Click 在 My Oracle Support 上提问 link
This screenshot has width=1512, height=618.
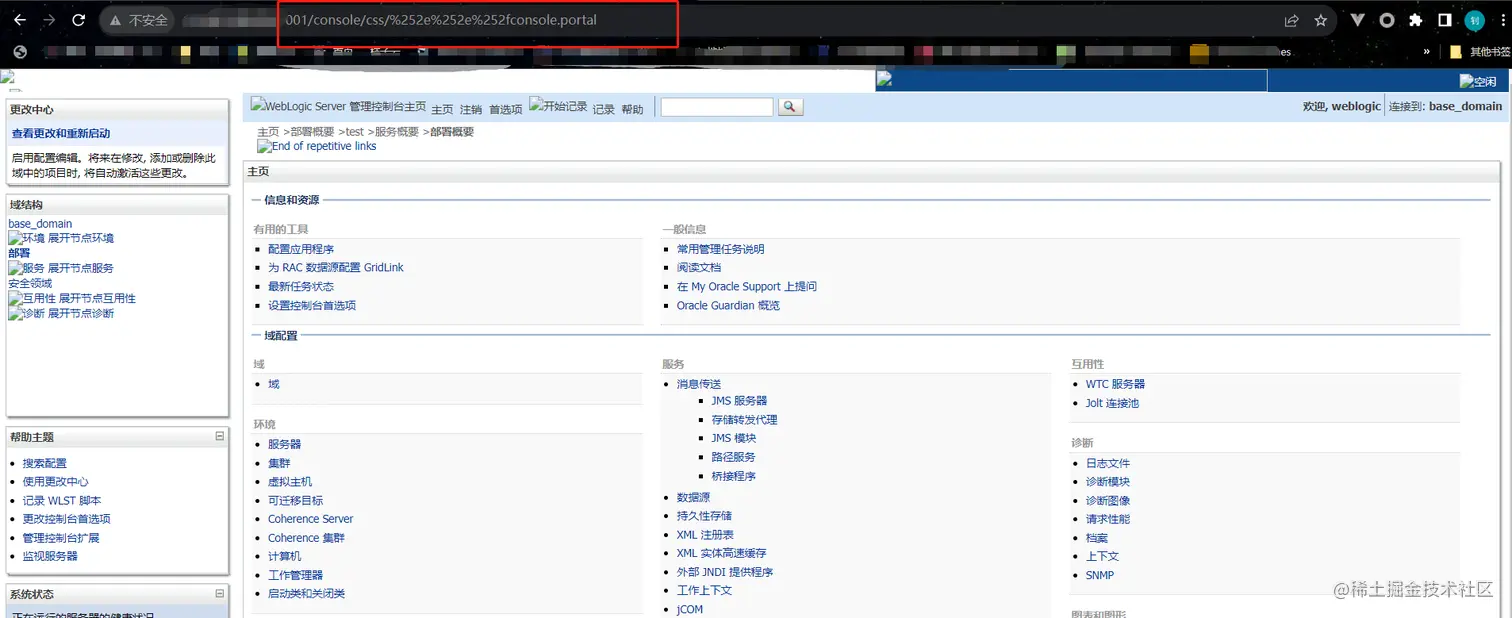click(747, 286)
